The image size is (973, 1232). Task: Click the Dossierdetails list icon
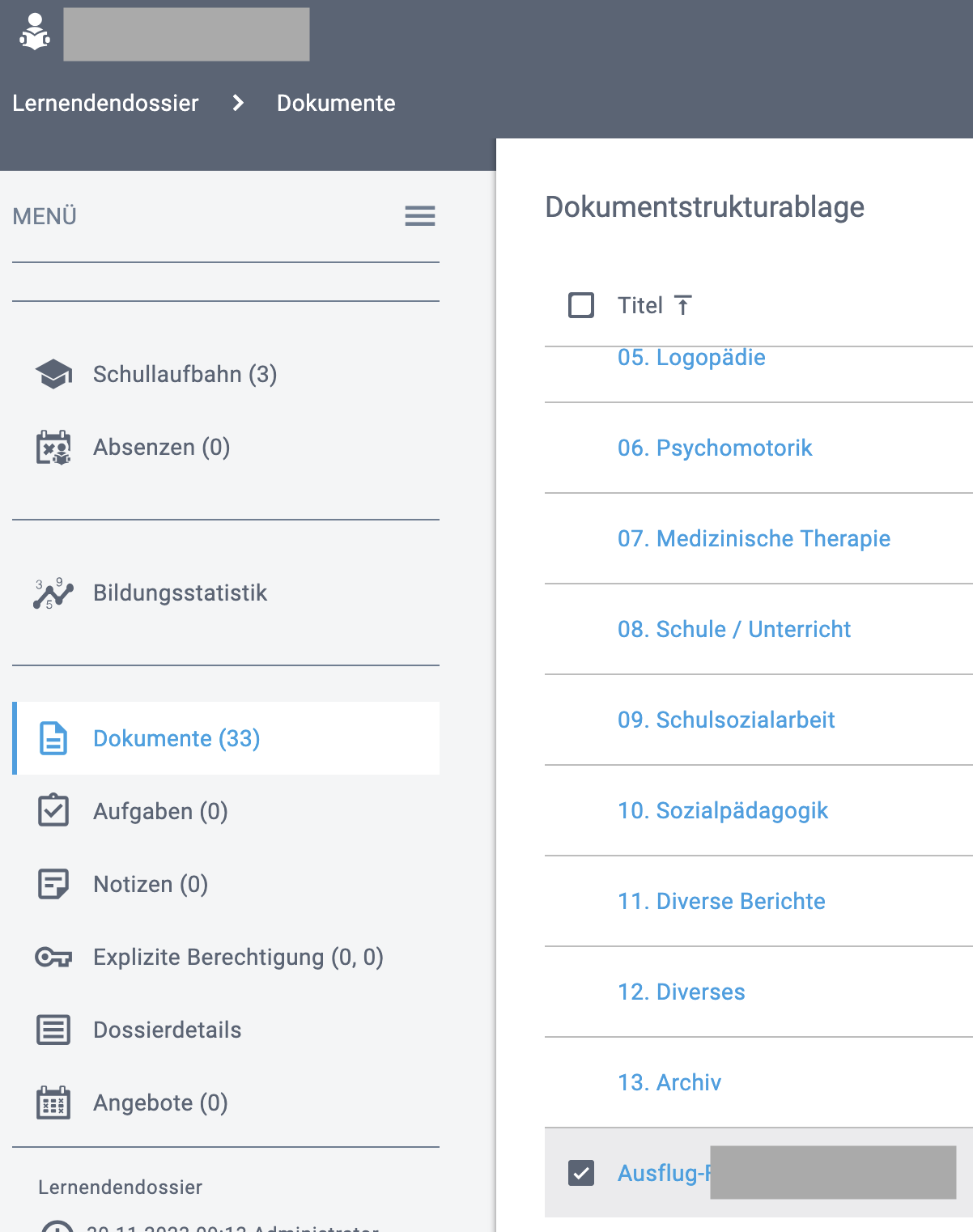click(x=53, y=1030)
